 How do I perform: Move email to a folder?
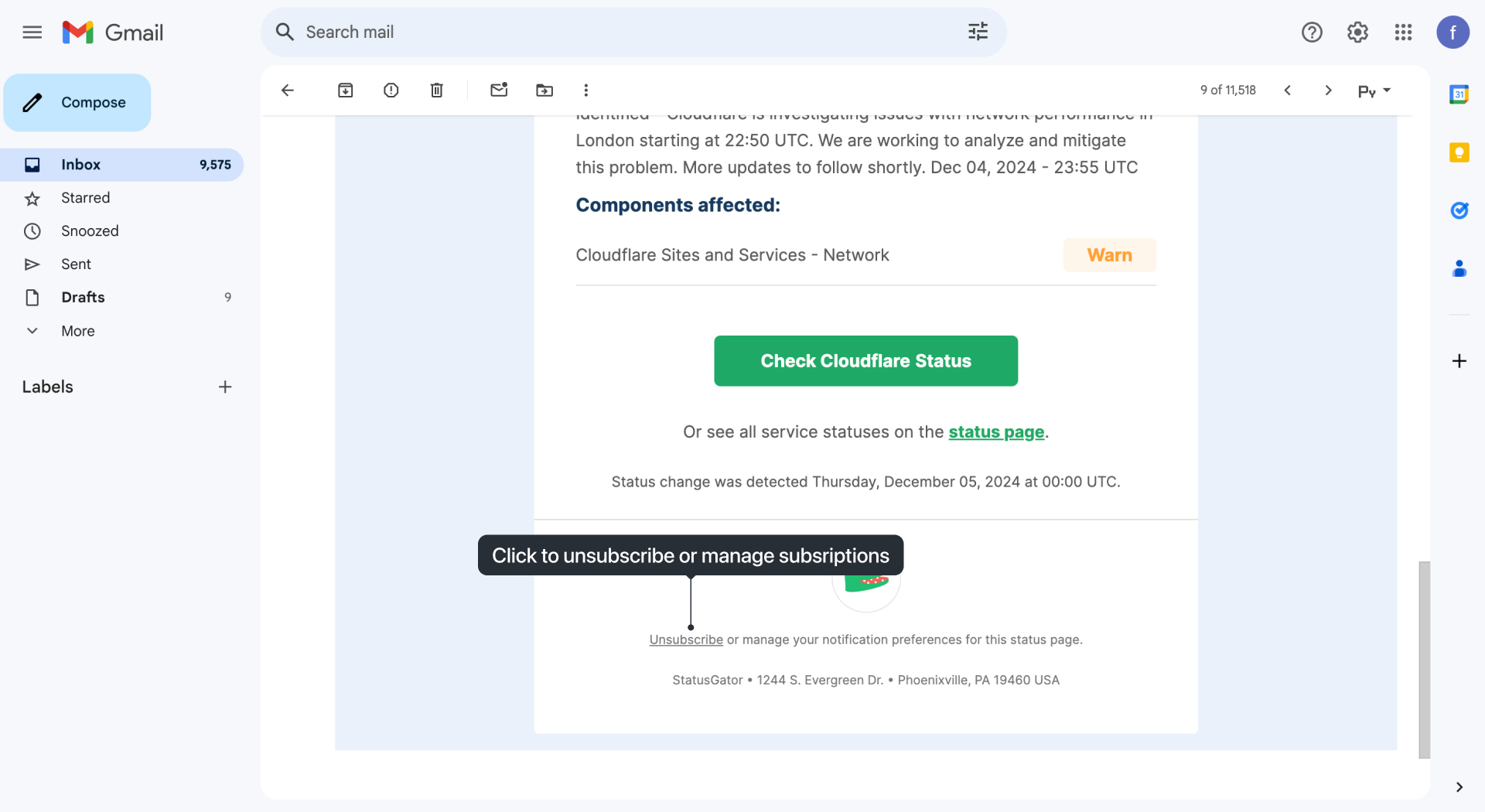[x=544, y=90]
